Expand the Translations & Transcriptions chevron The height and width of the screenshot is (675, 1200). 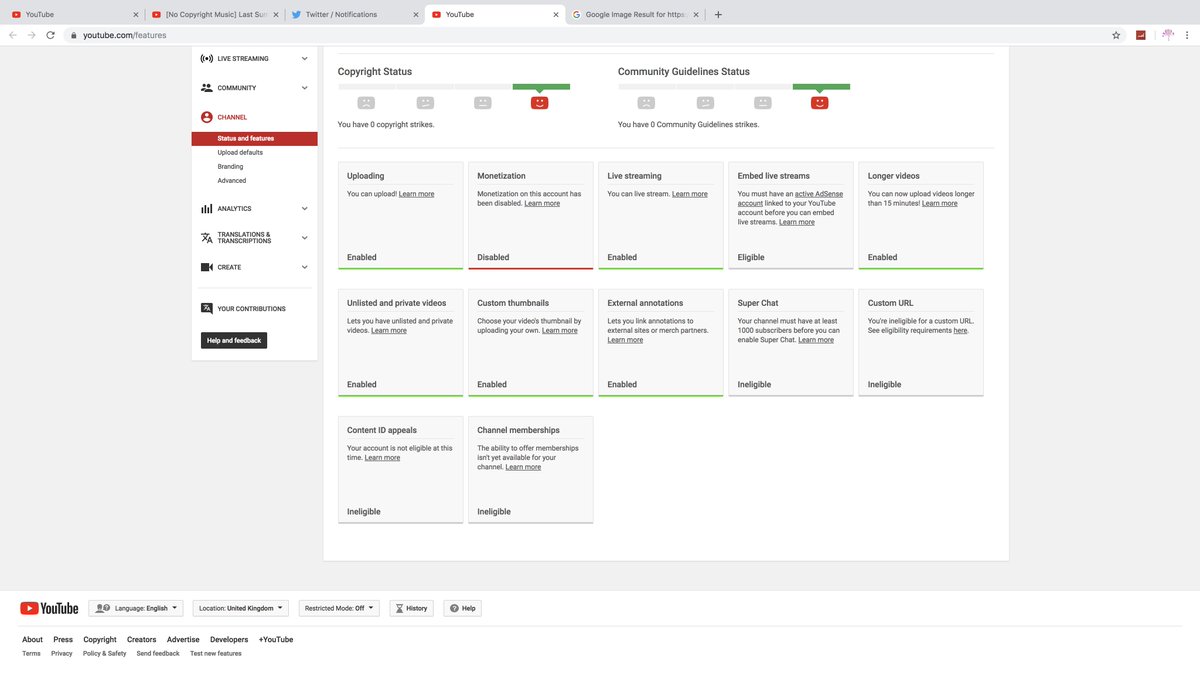tap(305, 238)
